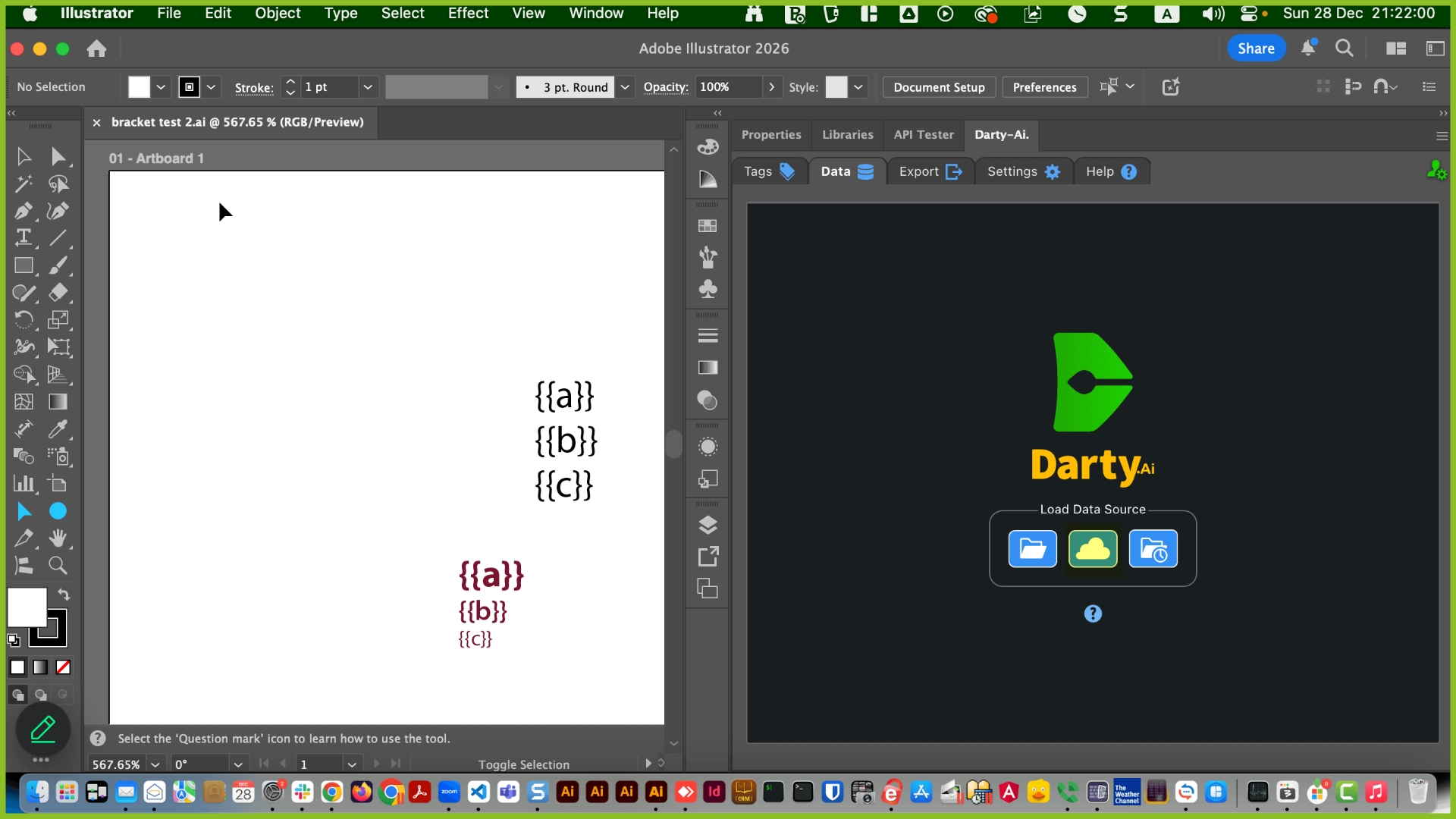Select the Hand tool

coord(58,538)
